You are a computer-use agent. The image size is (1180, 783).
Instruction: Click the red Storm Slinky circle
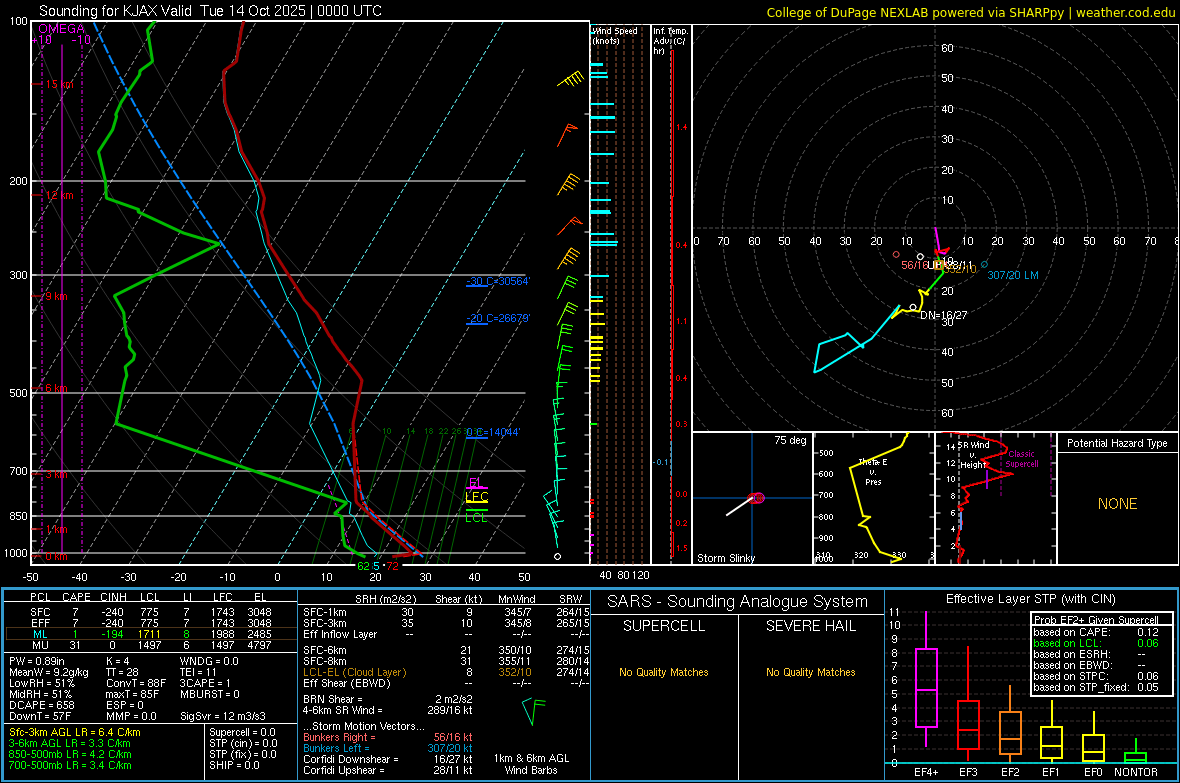758,498
